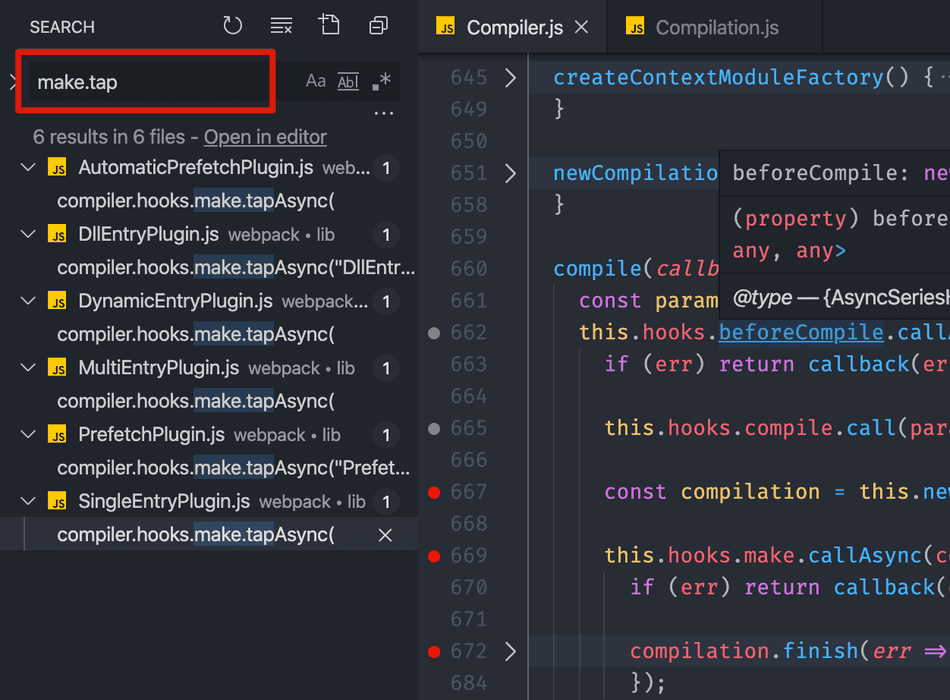Toggle search details ellipsis button
Screen dimensions: 950x700
coord(384,113)
